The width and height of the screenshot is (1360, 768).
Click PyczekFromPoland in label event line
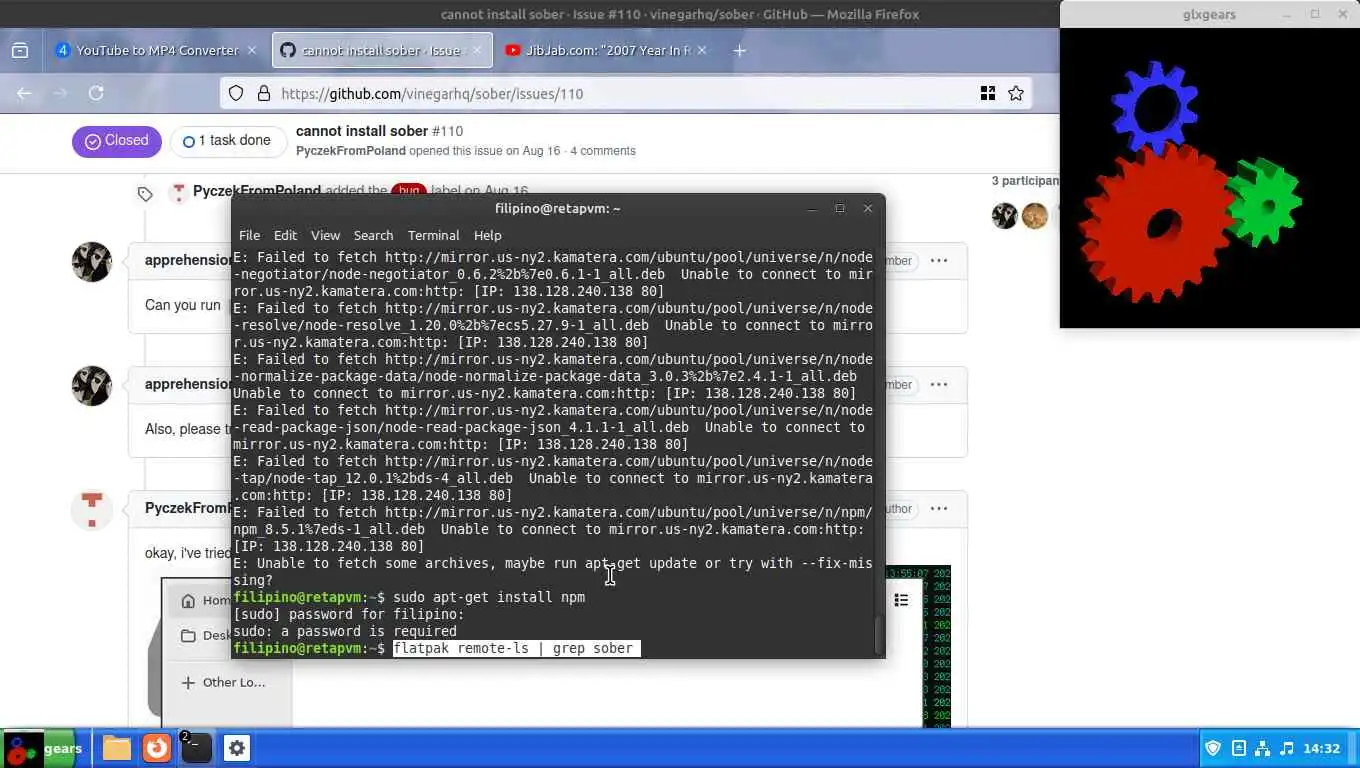tap(257, 190)
